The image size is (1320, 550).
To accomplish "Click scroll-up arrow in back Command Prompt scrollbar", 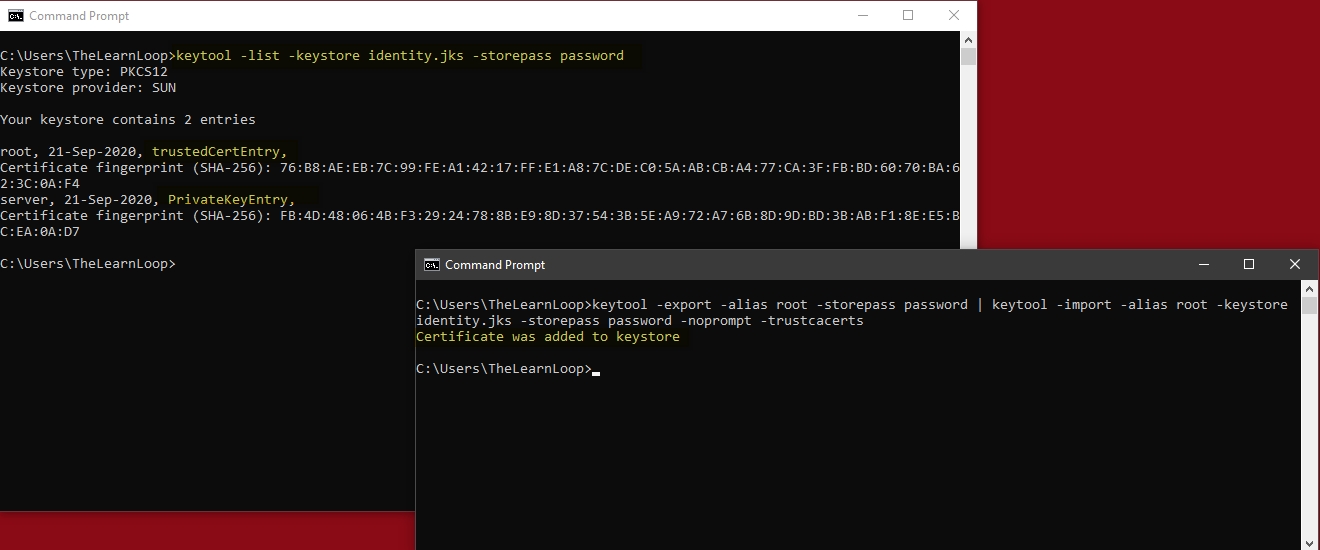I will pyautogui.click(x=968, y=39).
